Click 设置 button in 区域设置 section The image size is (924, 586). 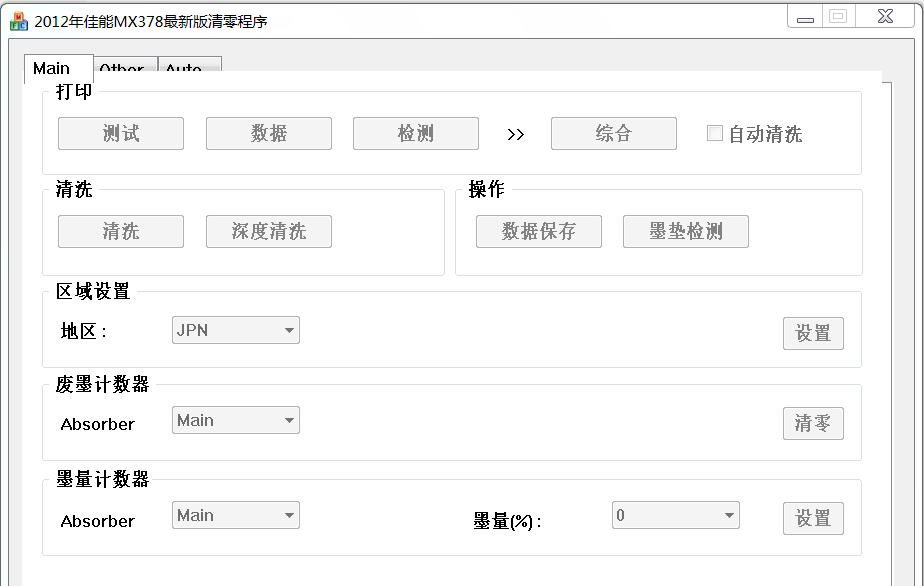(813, 334)
